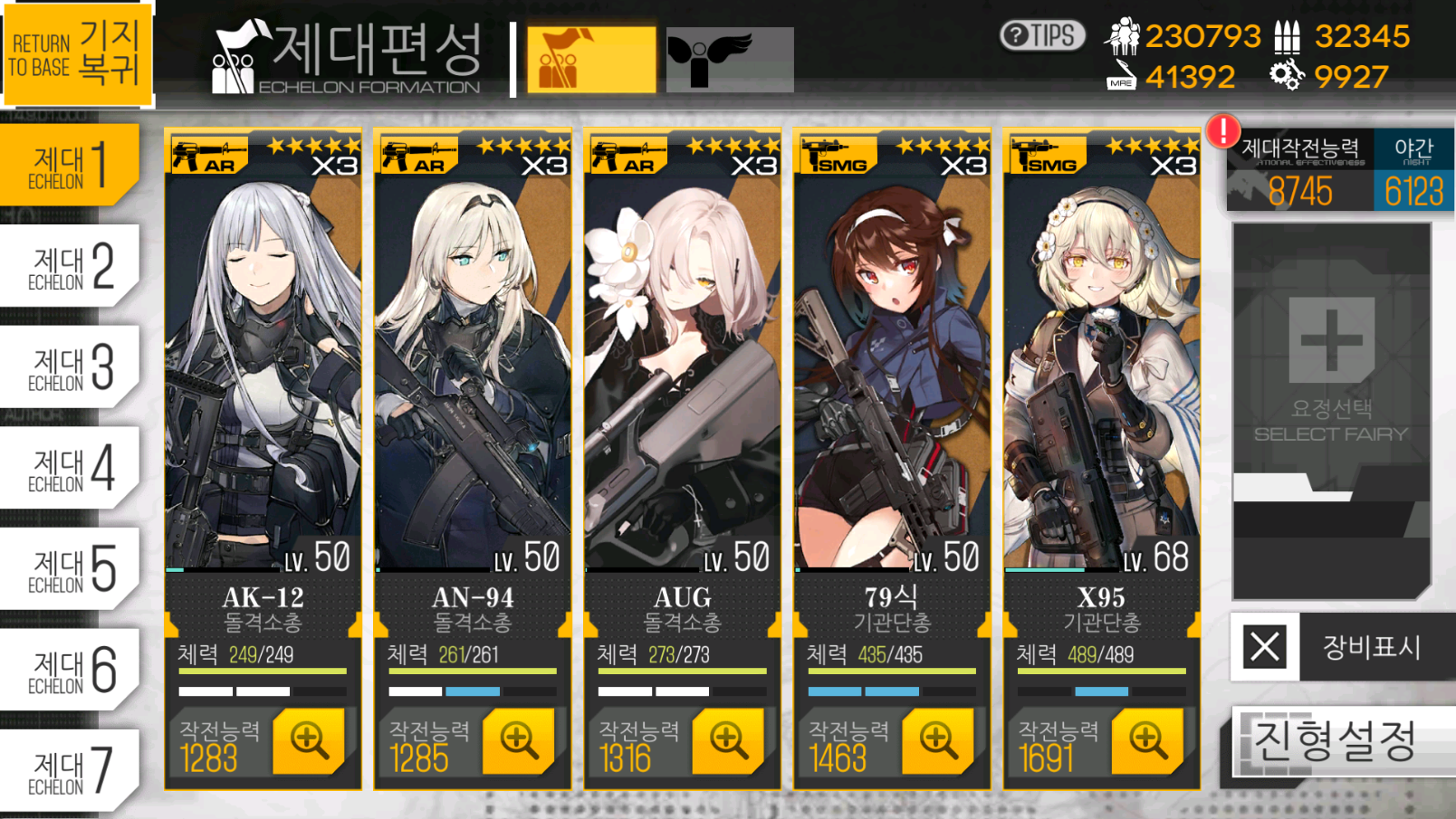Select the AUG character portrait

(x=683, y=362)
